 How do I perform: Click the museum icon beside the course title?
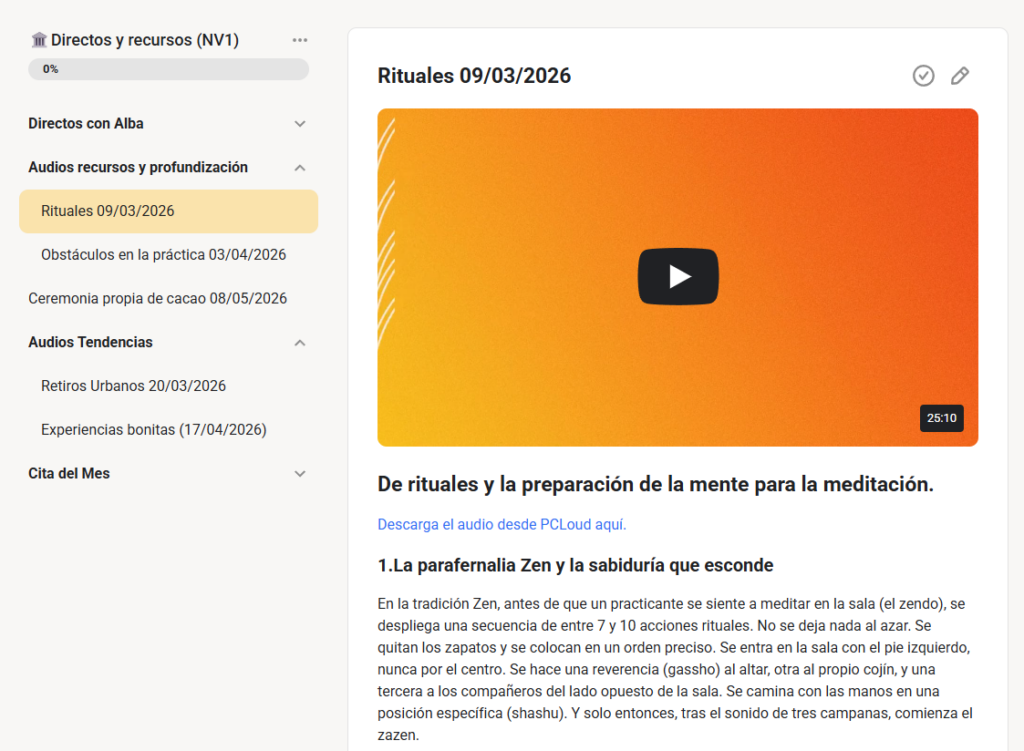tap(39, 40)
